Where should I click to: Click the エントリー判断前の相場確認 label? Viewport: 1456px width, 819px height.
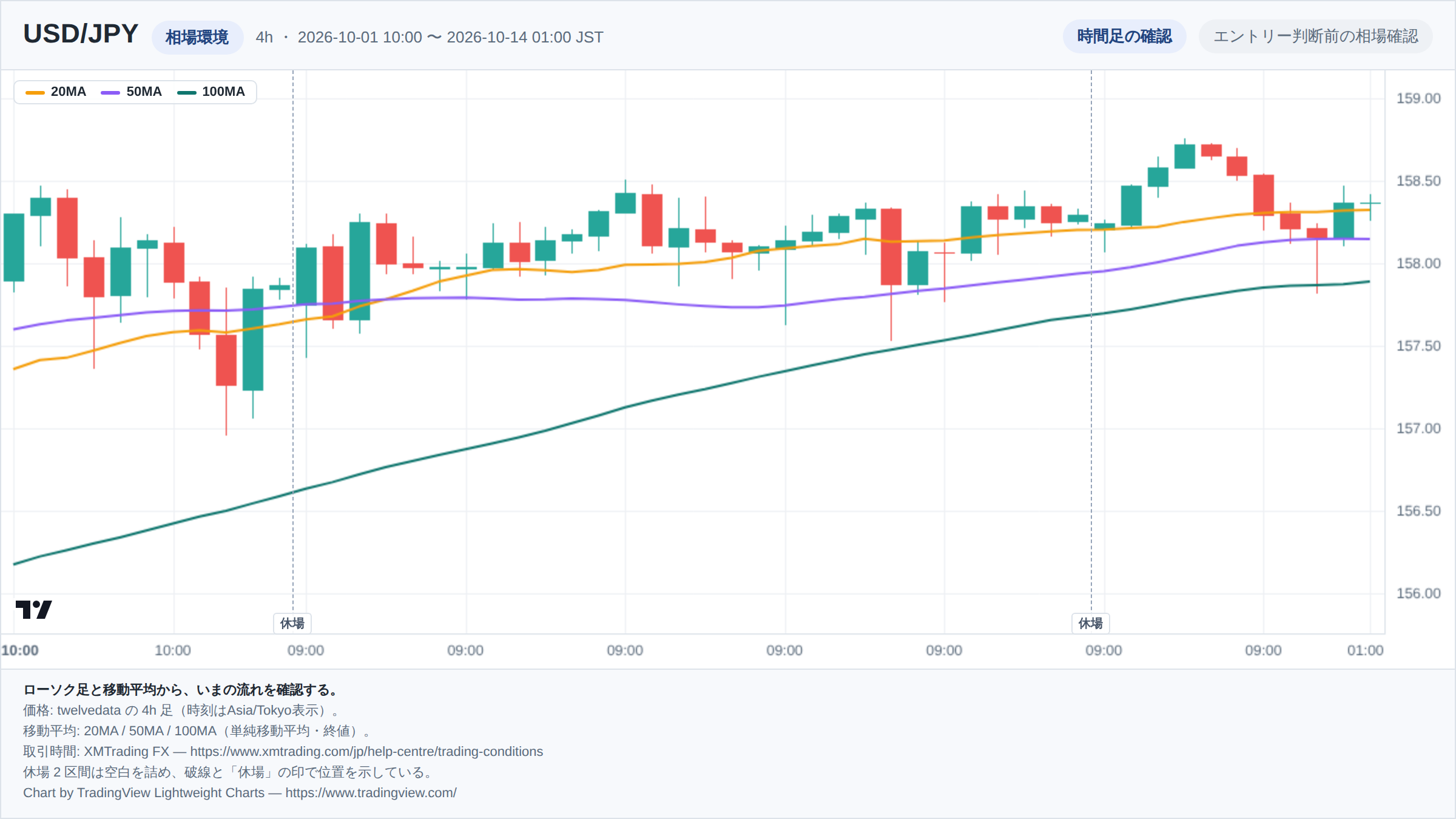click(x=1315, y=36)
